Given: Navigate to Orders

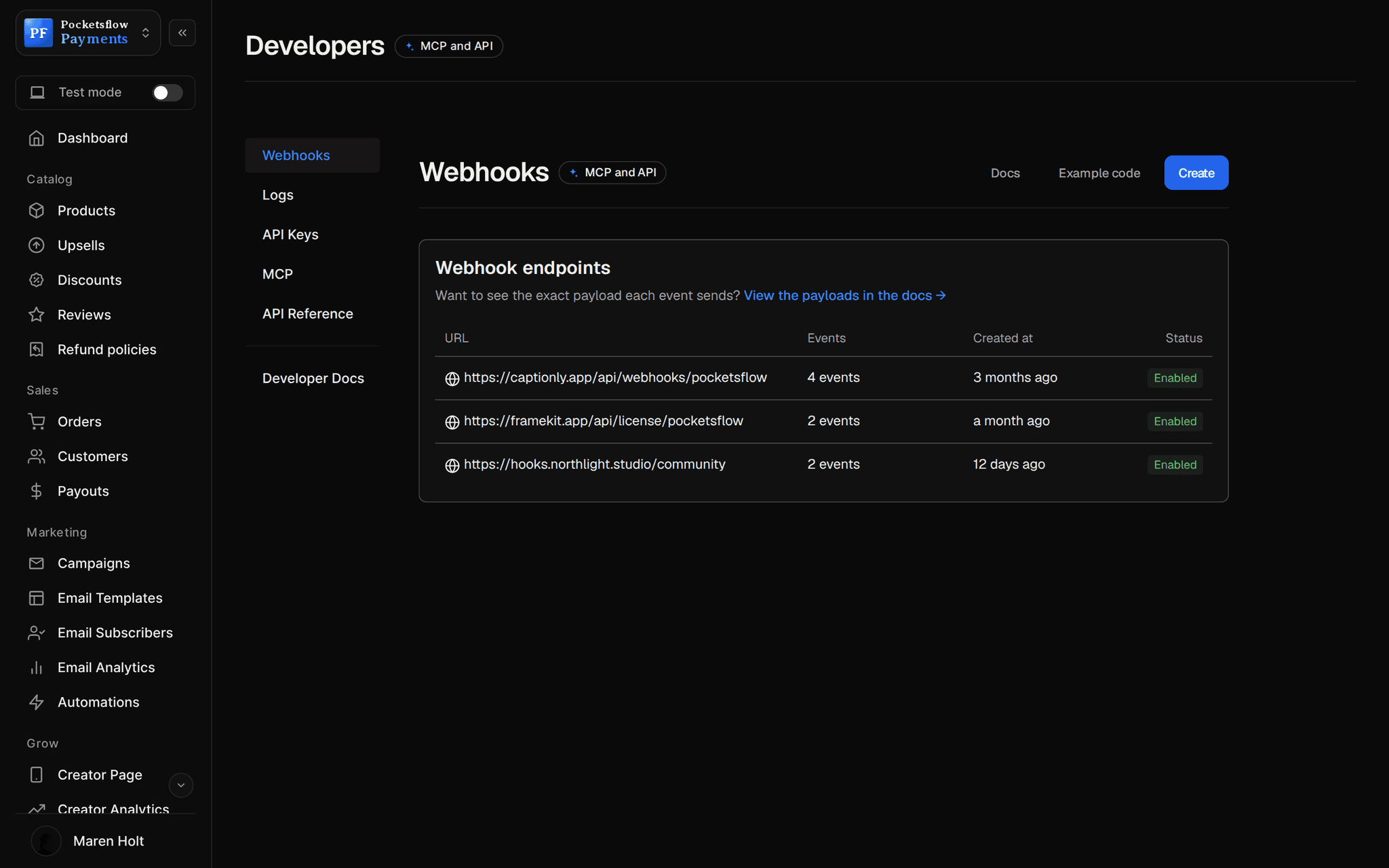Looking at the screenshot, I should (x=79, y=422).
